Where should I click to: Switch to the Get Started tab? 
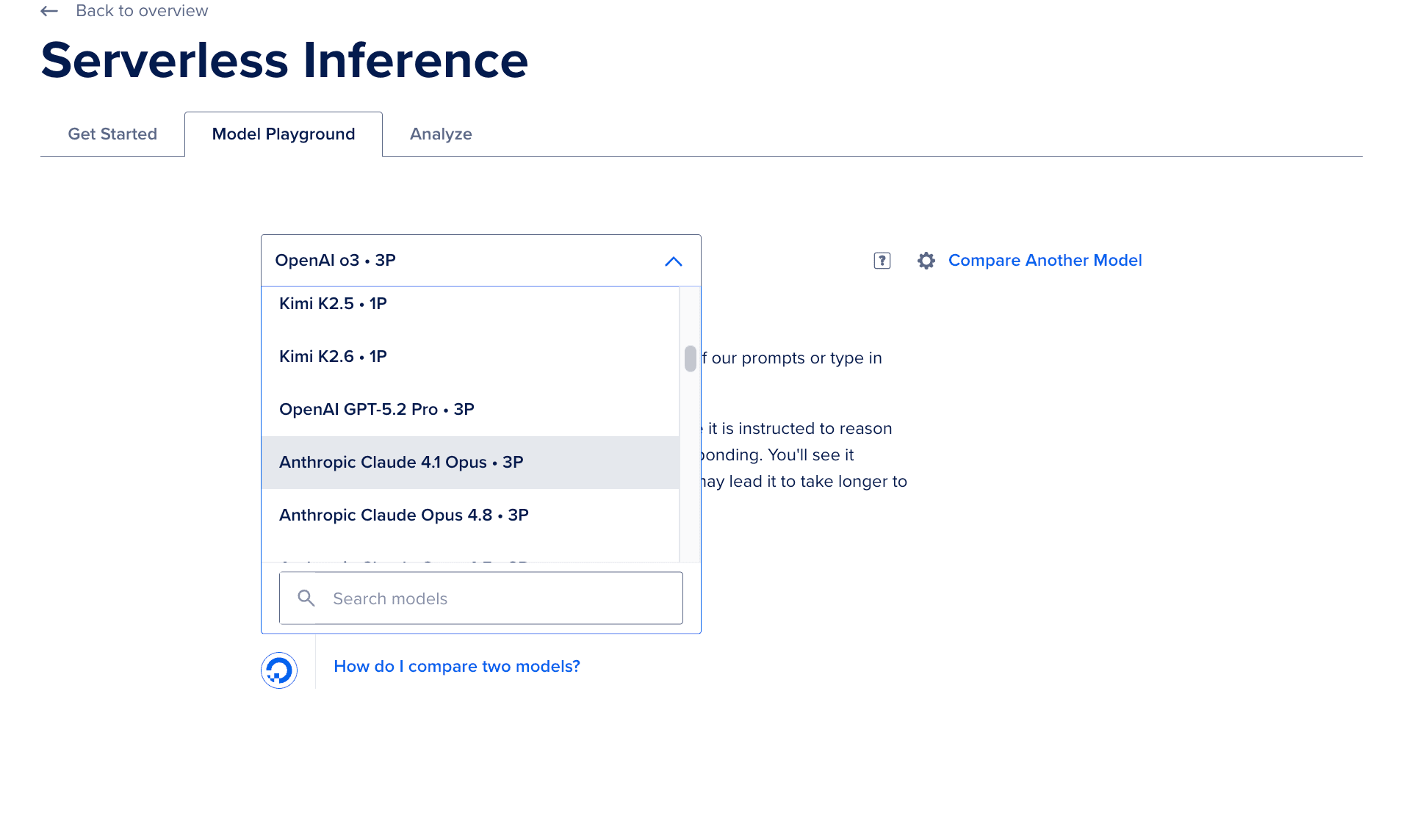pos(112,134)
